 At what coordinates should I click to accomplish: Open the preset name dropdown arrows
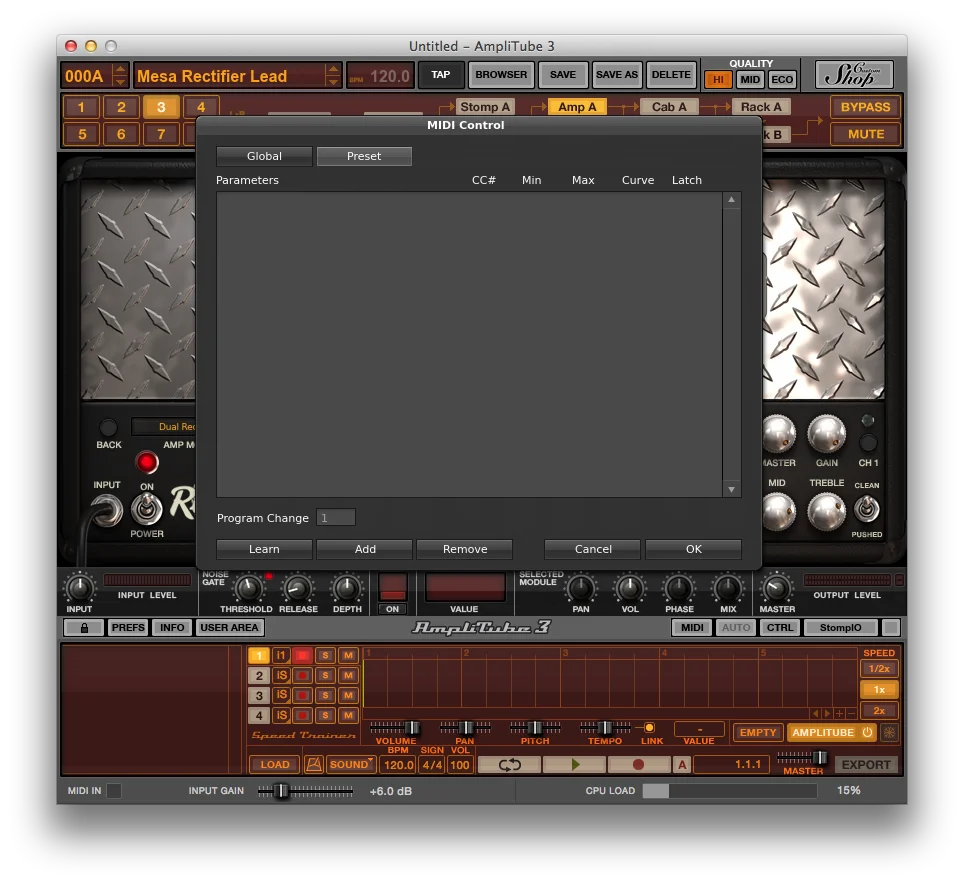pos(333,76)
